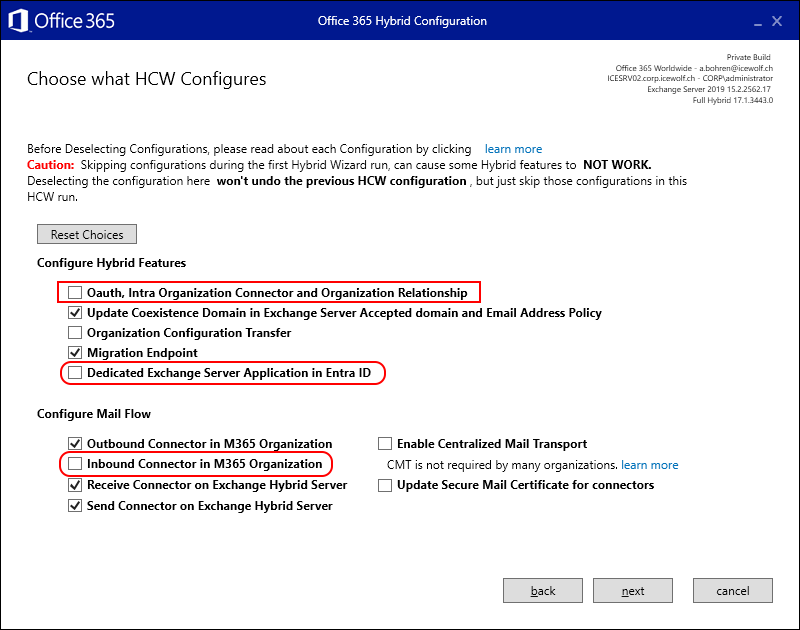The height and width of the screenshot is (630, 800).
Task: Click the Office 365 logo icon
Action: point(18,21)
